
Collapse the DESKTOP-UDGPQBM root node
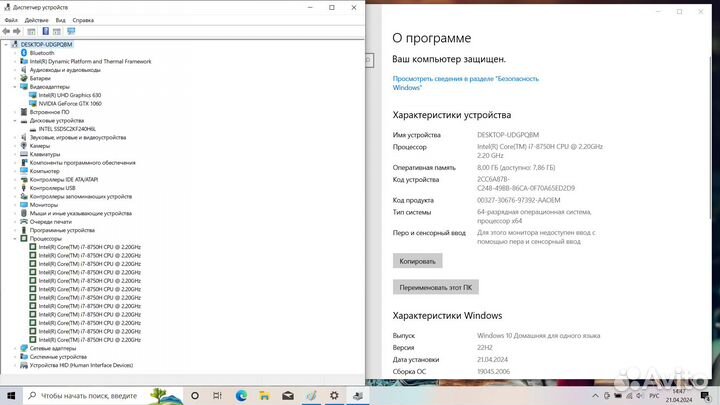point(6,45)
